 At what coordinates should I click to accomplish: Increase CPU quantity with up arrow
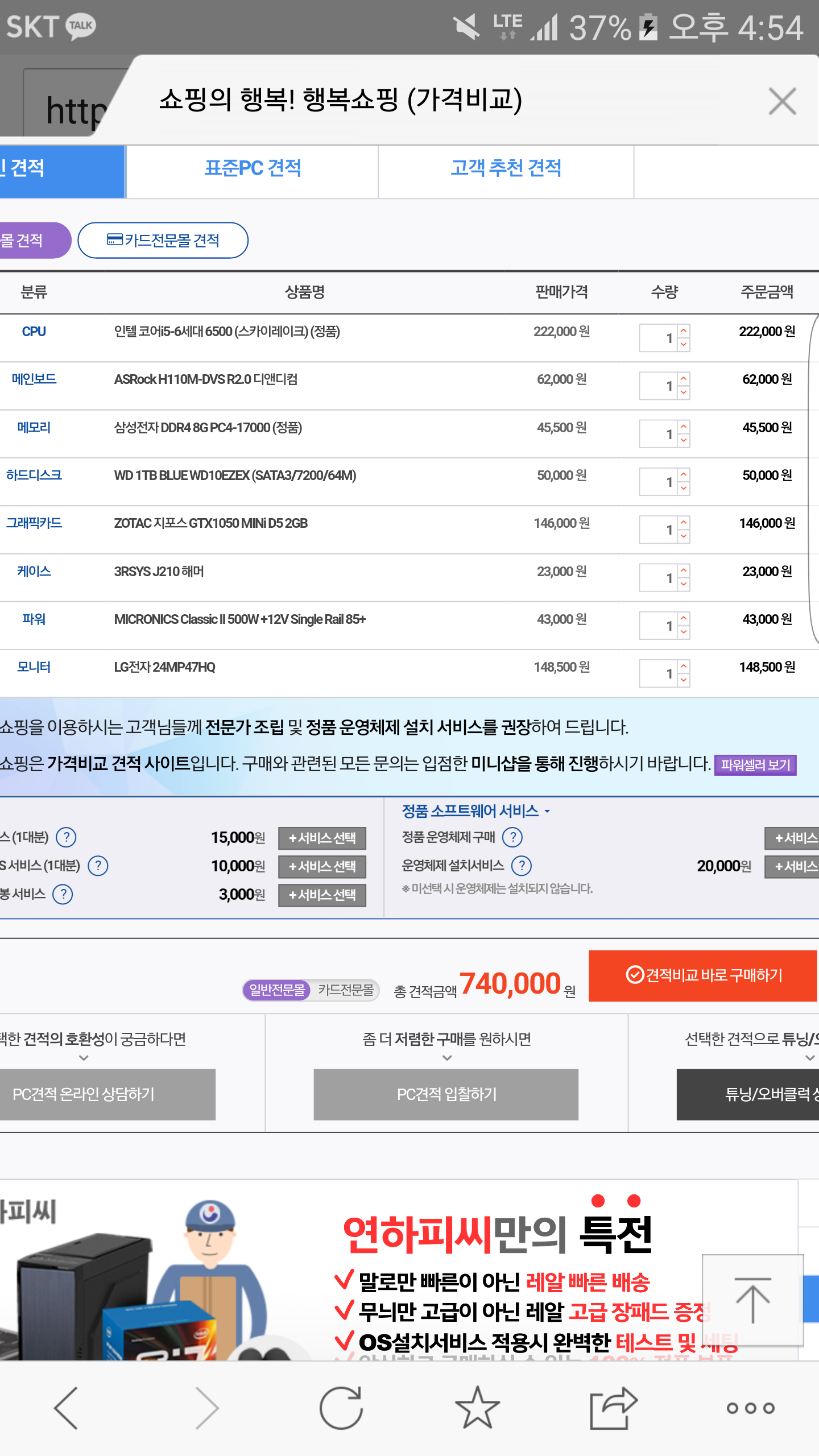click(684, 331)
